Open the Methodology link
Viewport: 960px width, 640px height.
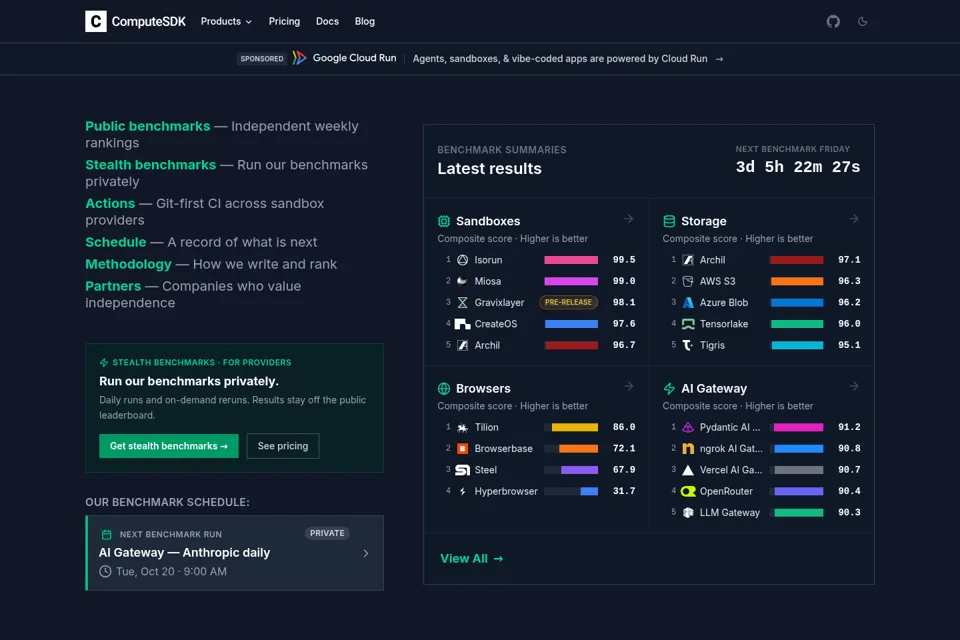(x=129, y=264)
